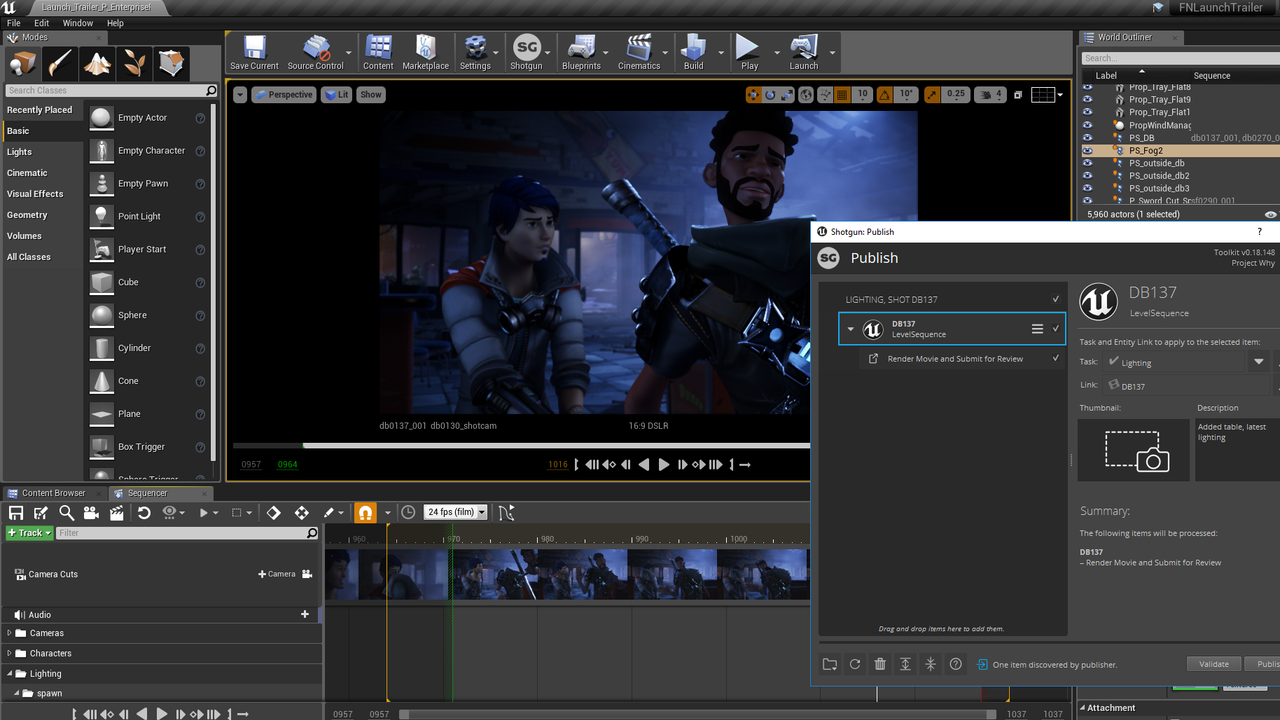Click Save Current in main toolbar
Image resolution: width=1280 pixels, height=720 pixels.
tap(254, 52)
